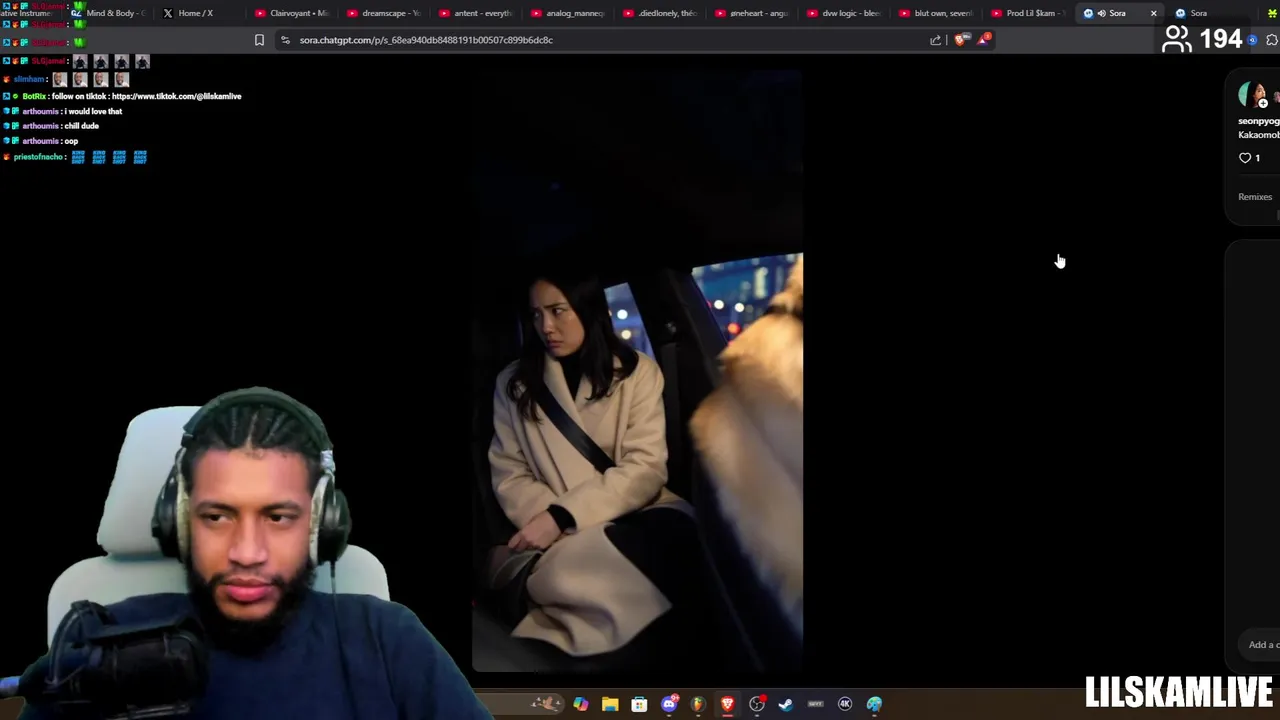
Task: Open Brave browser from the taskbar
Action: 727,704
